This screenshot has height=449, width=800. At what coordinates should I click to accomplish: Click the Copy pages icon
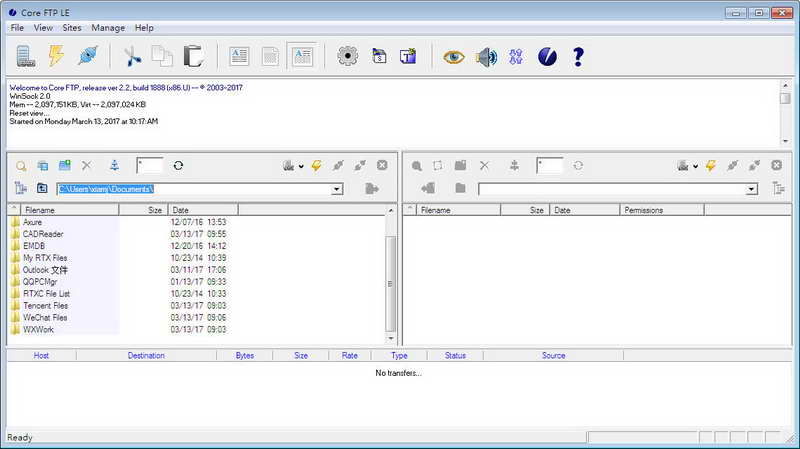[162, 56]
